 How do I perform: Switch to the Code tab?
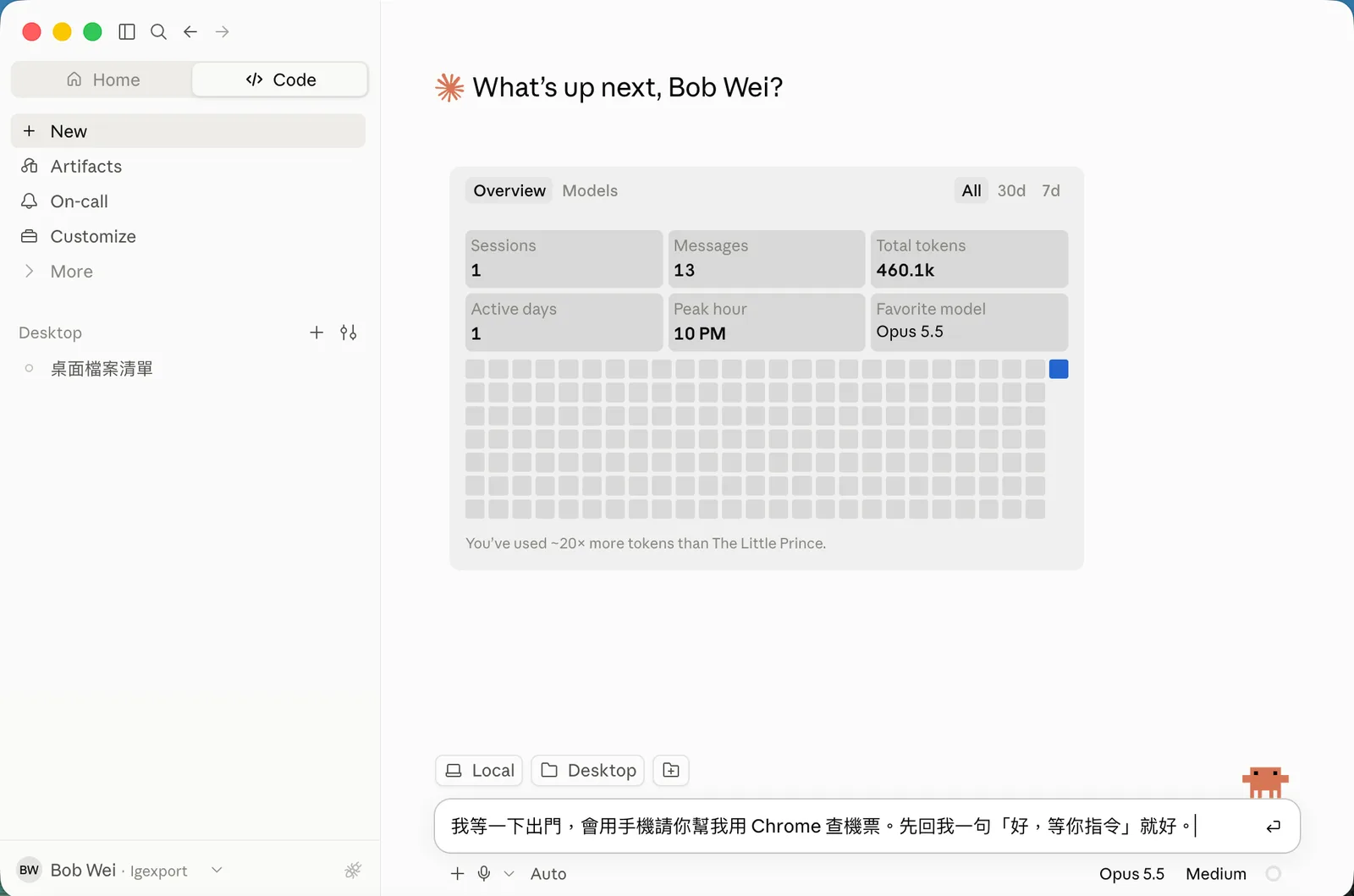click(x=280, y=80)
